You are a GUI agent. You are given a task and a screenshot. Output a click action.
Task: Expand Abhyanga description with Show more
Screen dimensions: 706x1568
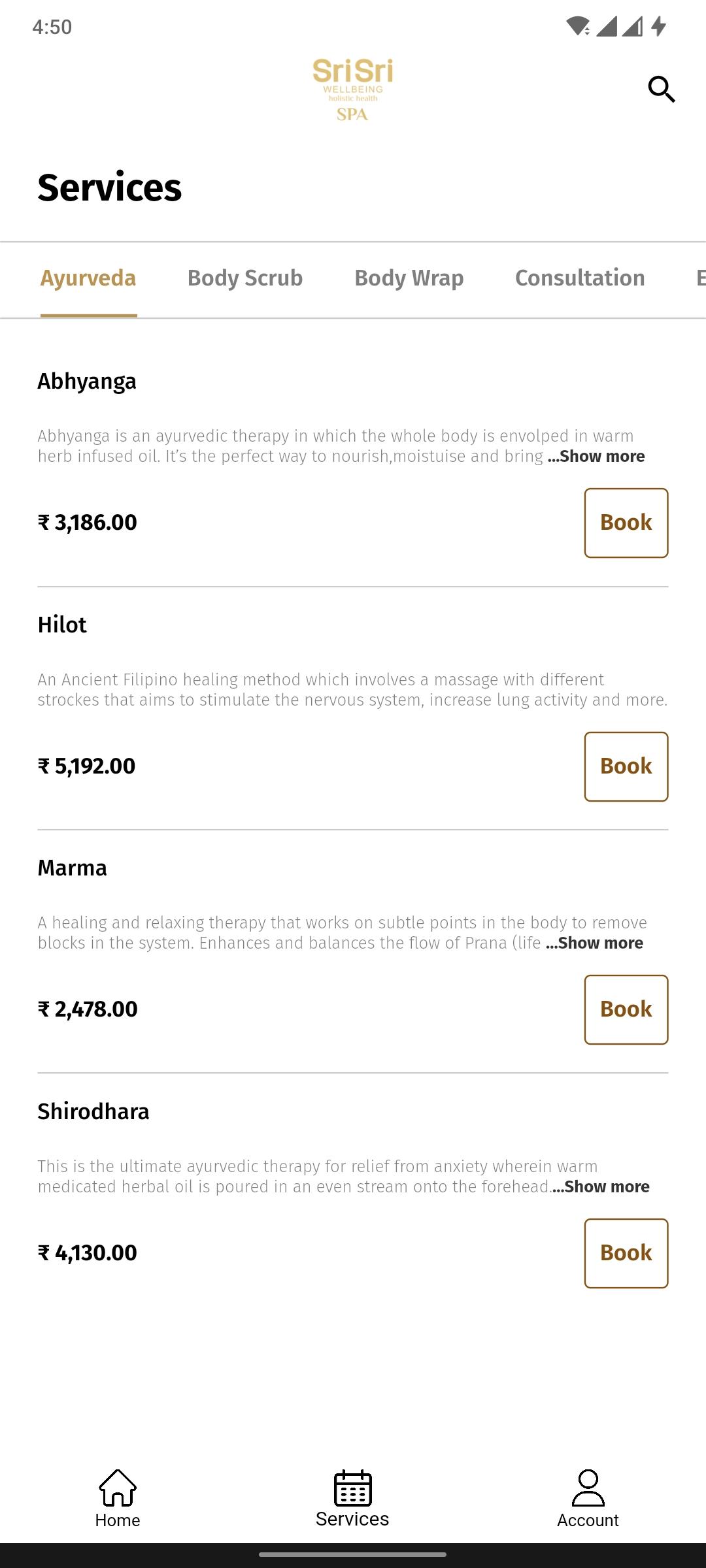tap(596, 456)
